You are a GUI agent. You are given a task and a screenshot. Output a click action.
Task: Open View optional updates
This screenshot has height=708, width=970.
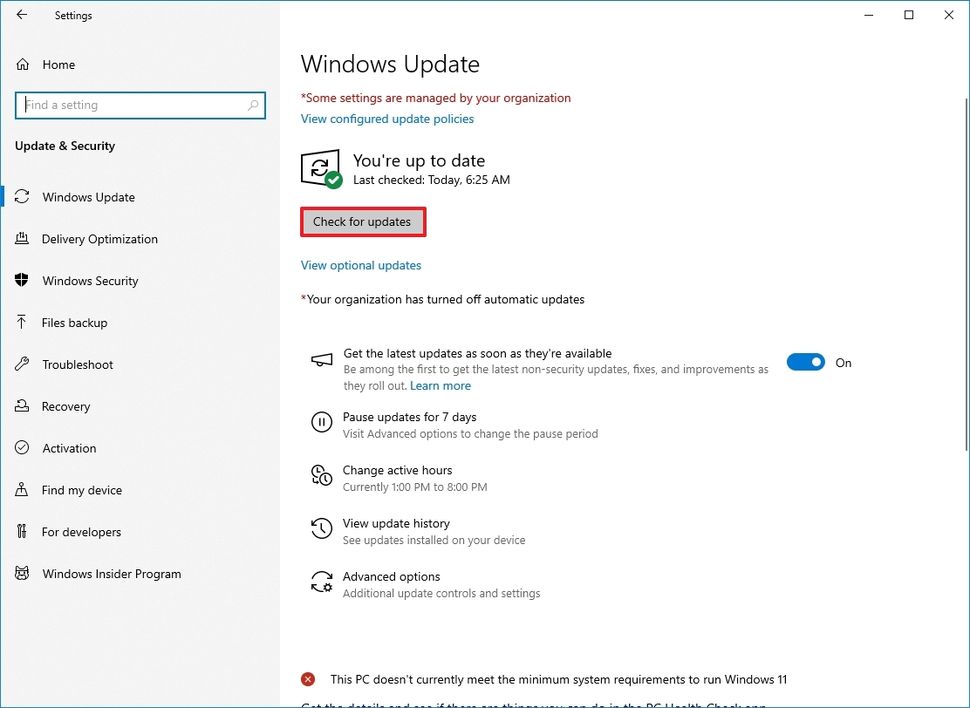coord(361,265)
